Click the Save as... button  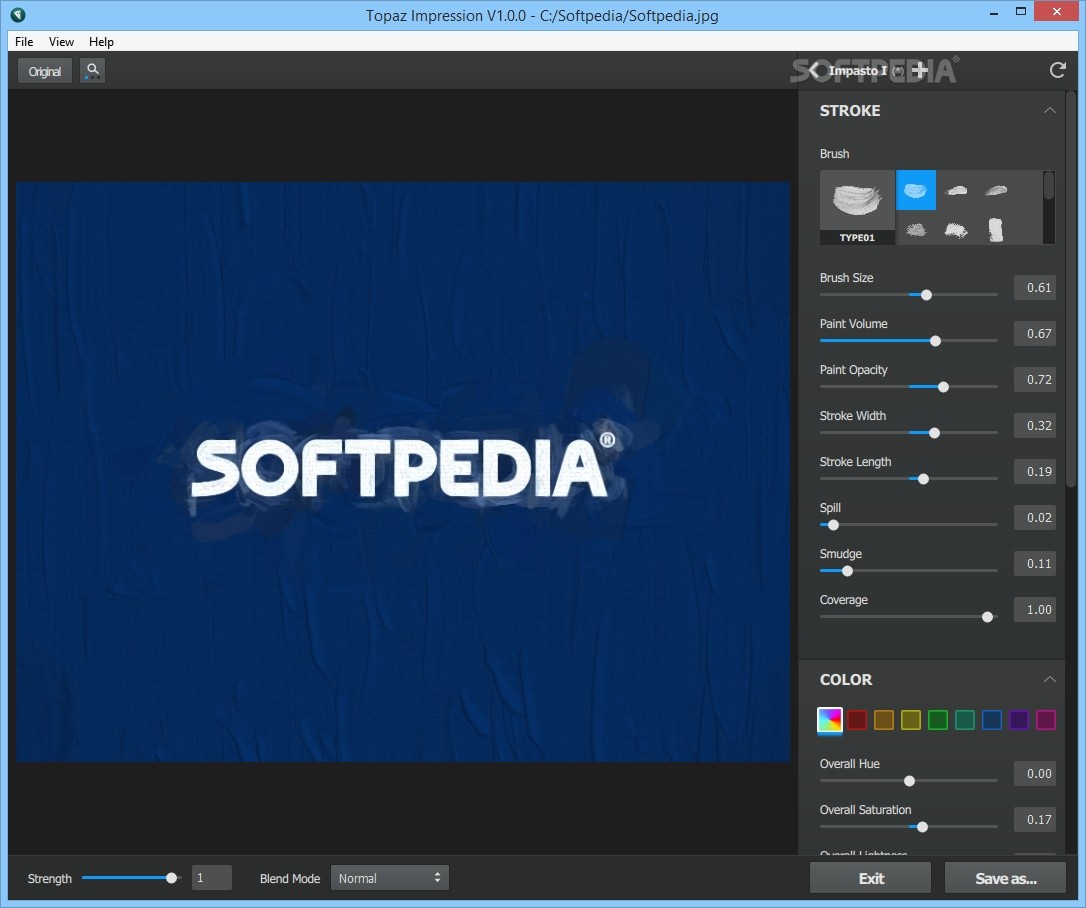pyautogui.click(x=1006, y=878)
